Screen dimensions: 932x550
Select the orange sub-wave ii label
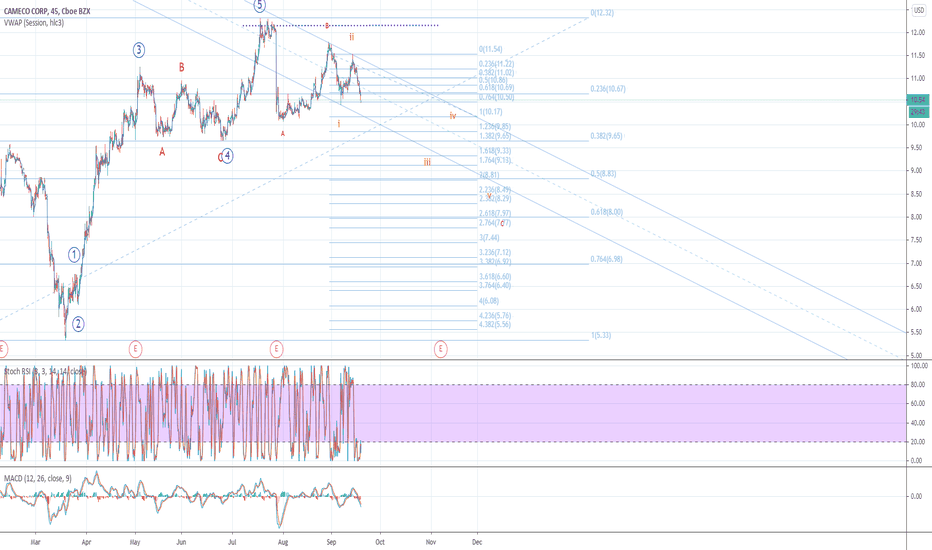click(x=351, y=37)
